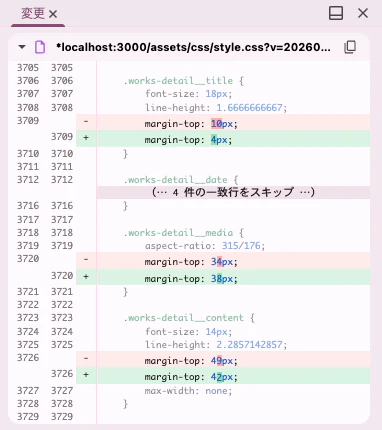Click the minus marker on line 3709

click(86, 121)
